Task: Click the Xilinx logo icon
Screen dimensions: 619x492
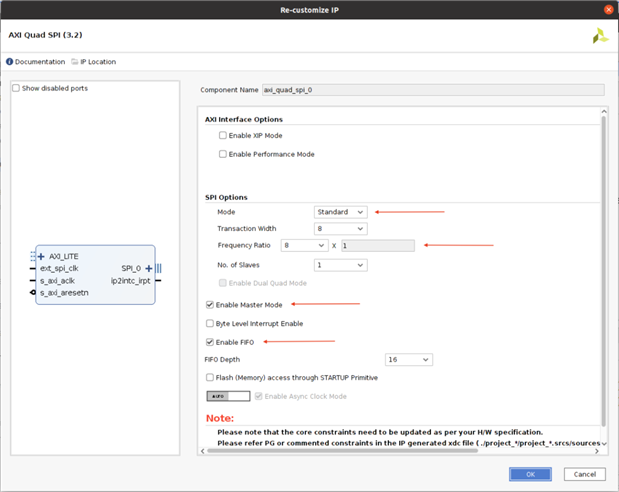Action: click(x=598, y=36)
